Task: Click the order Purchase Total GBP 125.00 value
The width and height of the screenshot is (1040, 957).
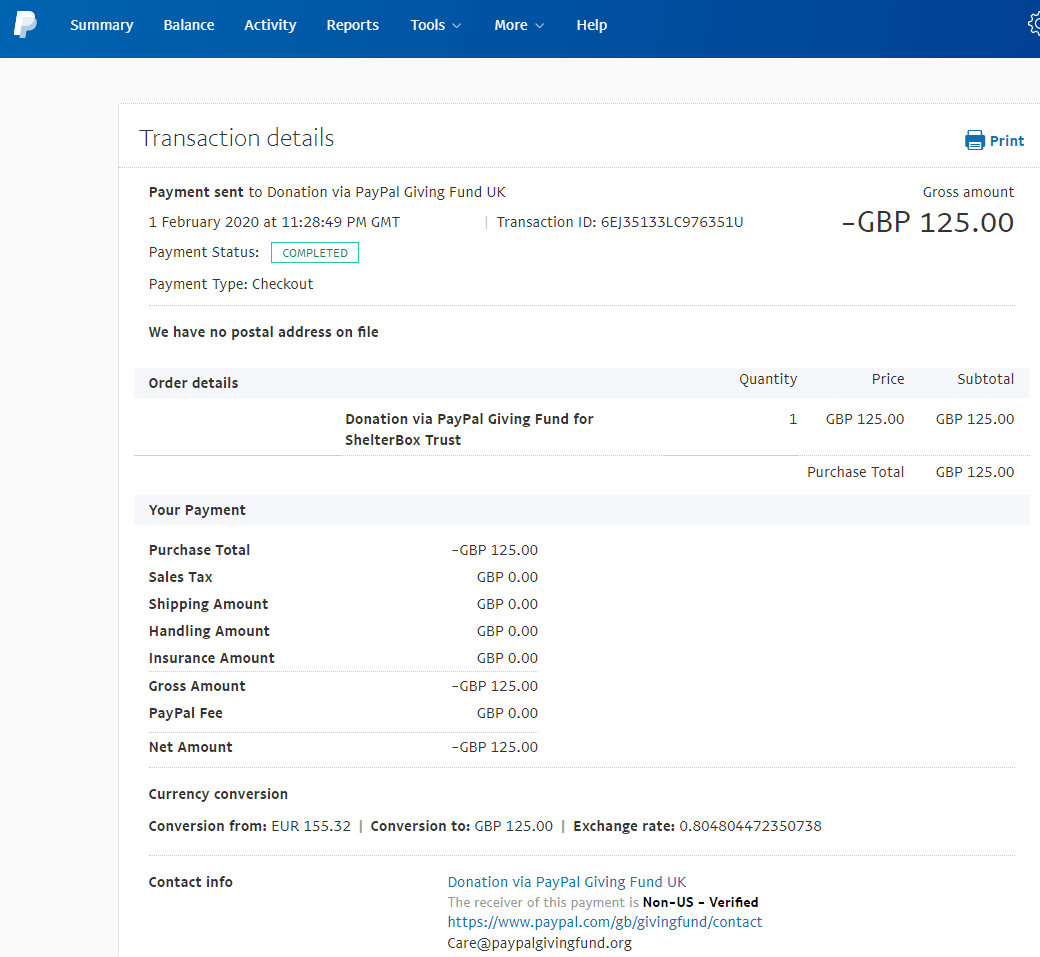Action: click(x=974, y=472)
